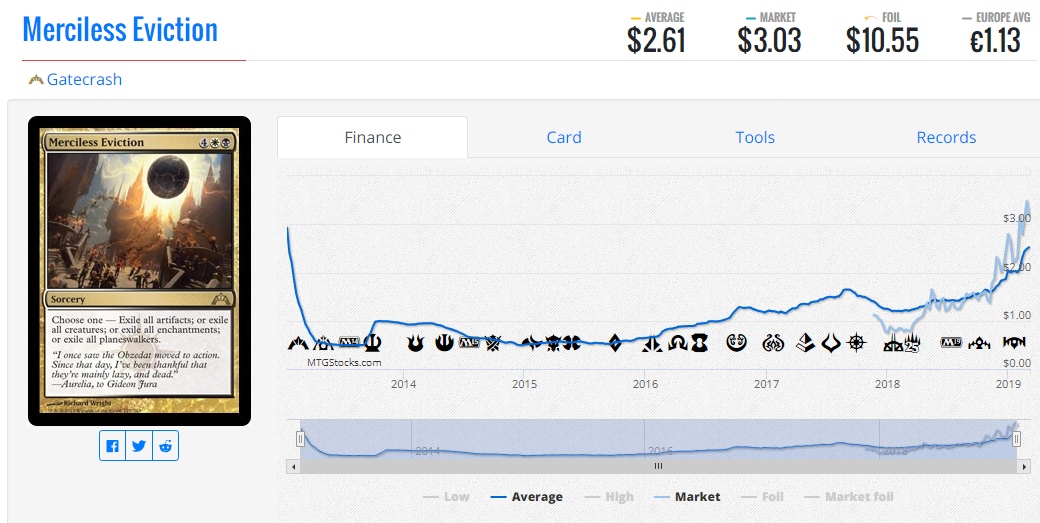Click the Shadows over Innistrad set symbol
1040x523 pixels.
pos(678,343)
